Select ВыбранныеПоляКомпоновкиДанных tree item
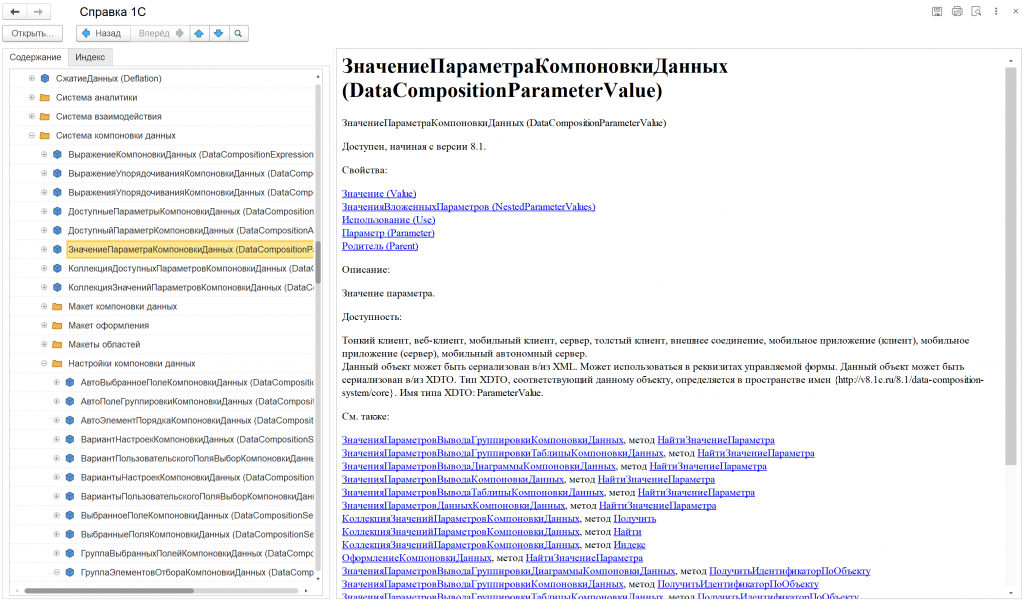Screen dimensions: 1024x602 197,534
